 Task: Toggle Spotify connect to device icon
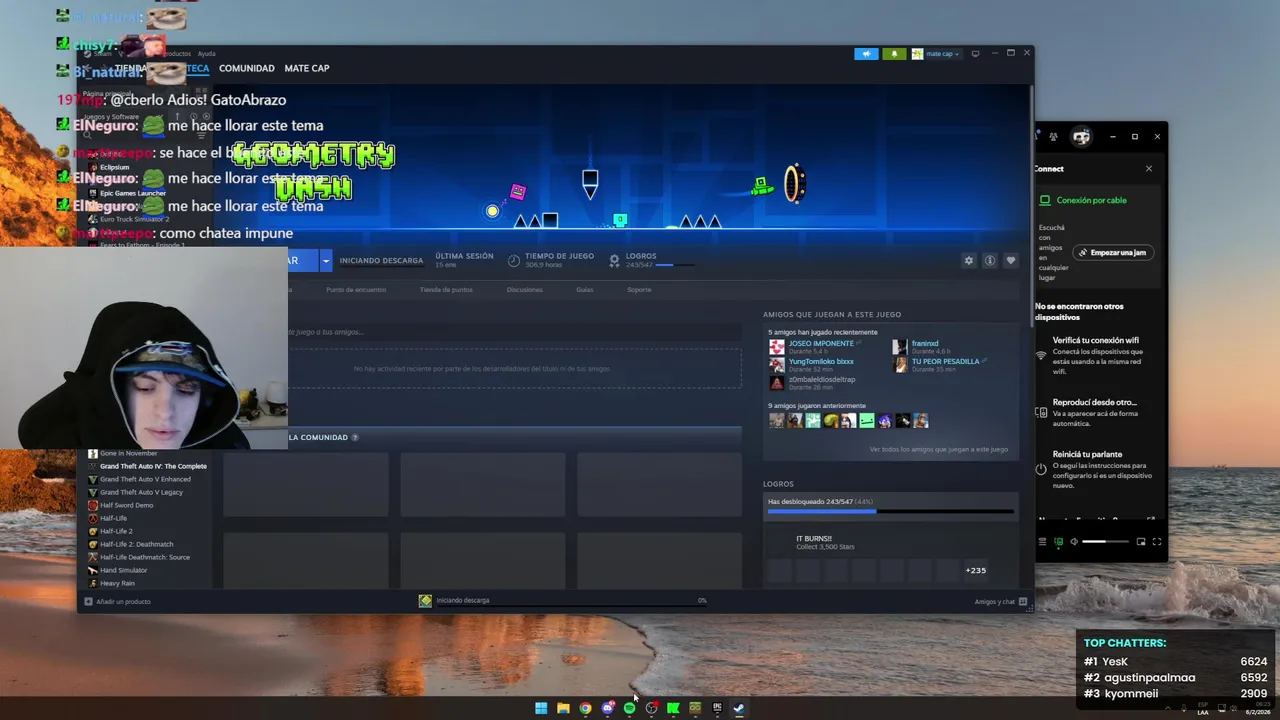1059,542
